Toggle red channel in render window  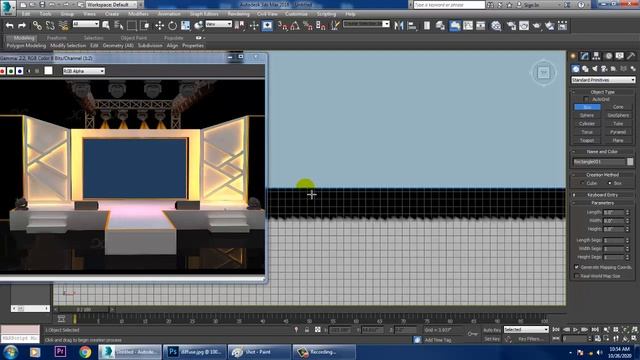tap(2, 71)
